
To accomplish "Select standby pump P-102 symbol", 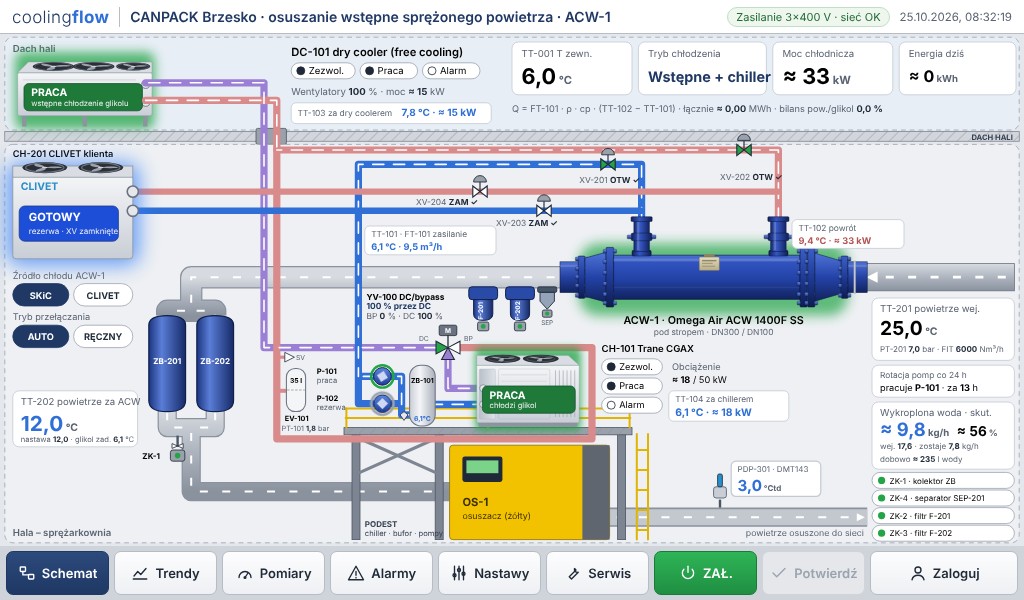I will pos(382,403).
